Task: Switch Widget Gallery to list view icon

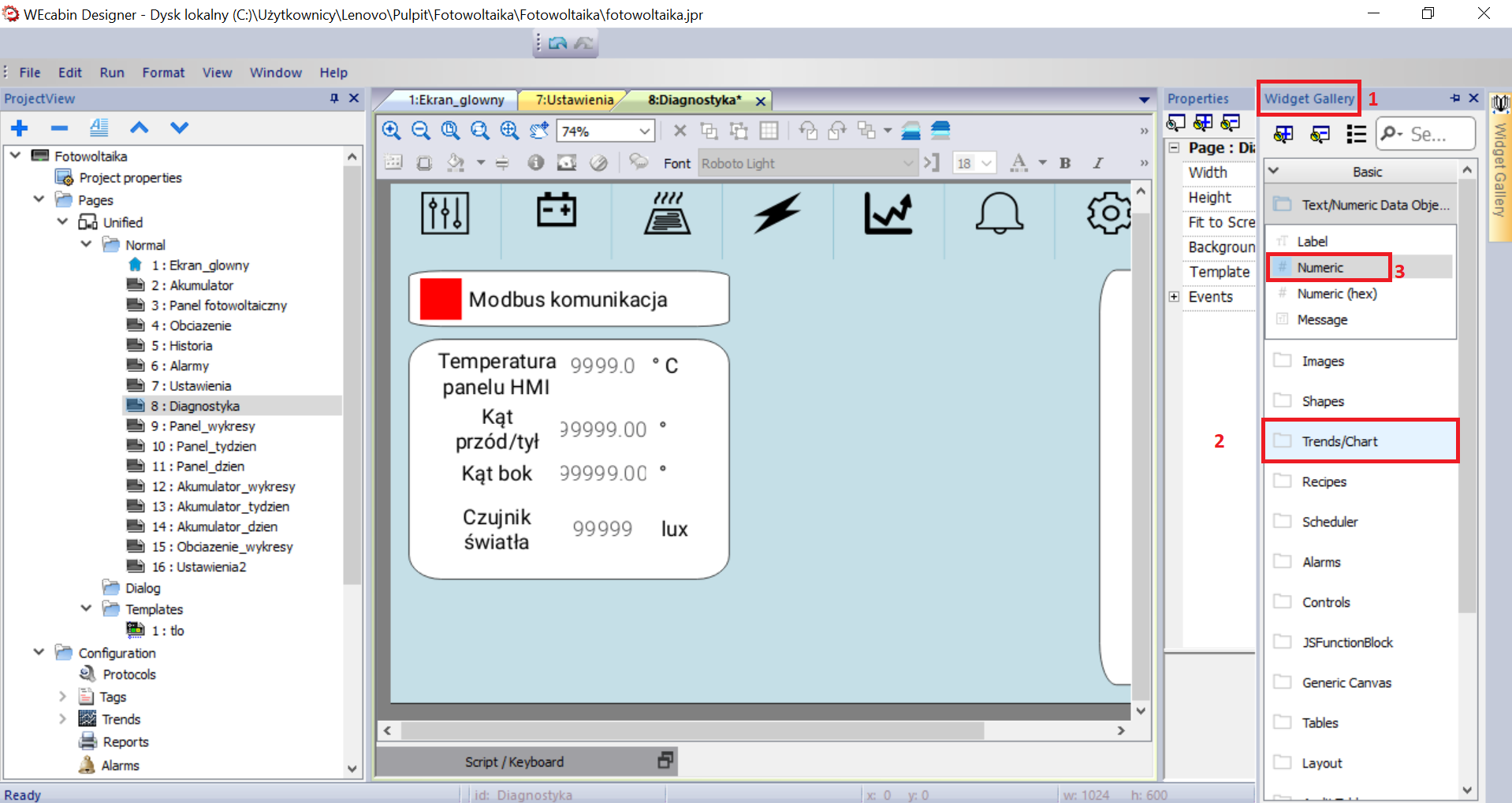Action: tap(1356, 135)
